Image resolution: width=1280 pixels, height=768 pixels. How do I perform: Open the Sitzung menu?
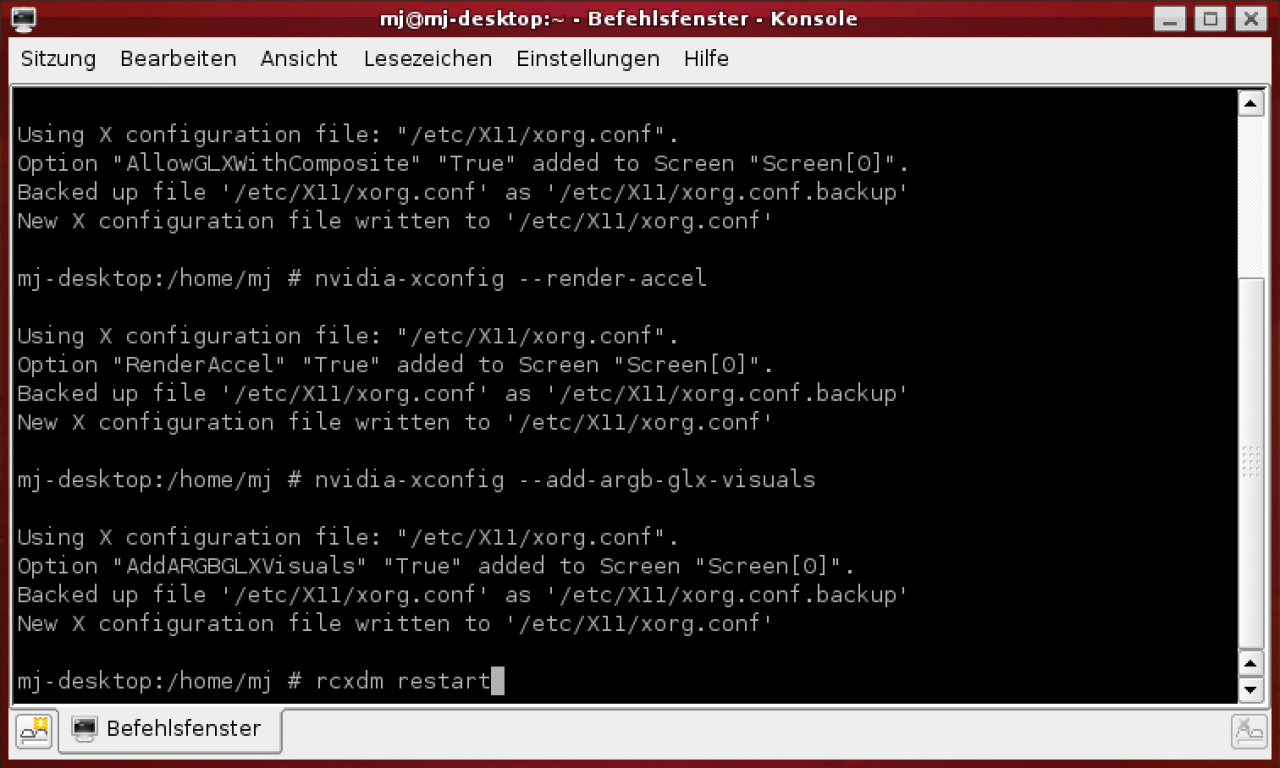58,59
